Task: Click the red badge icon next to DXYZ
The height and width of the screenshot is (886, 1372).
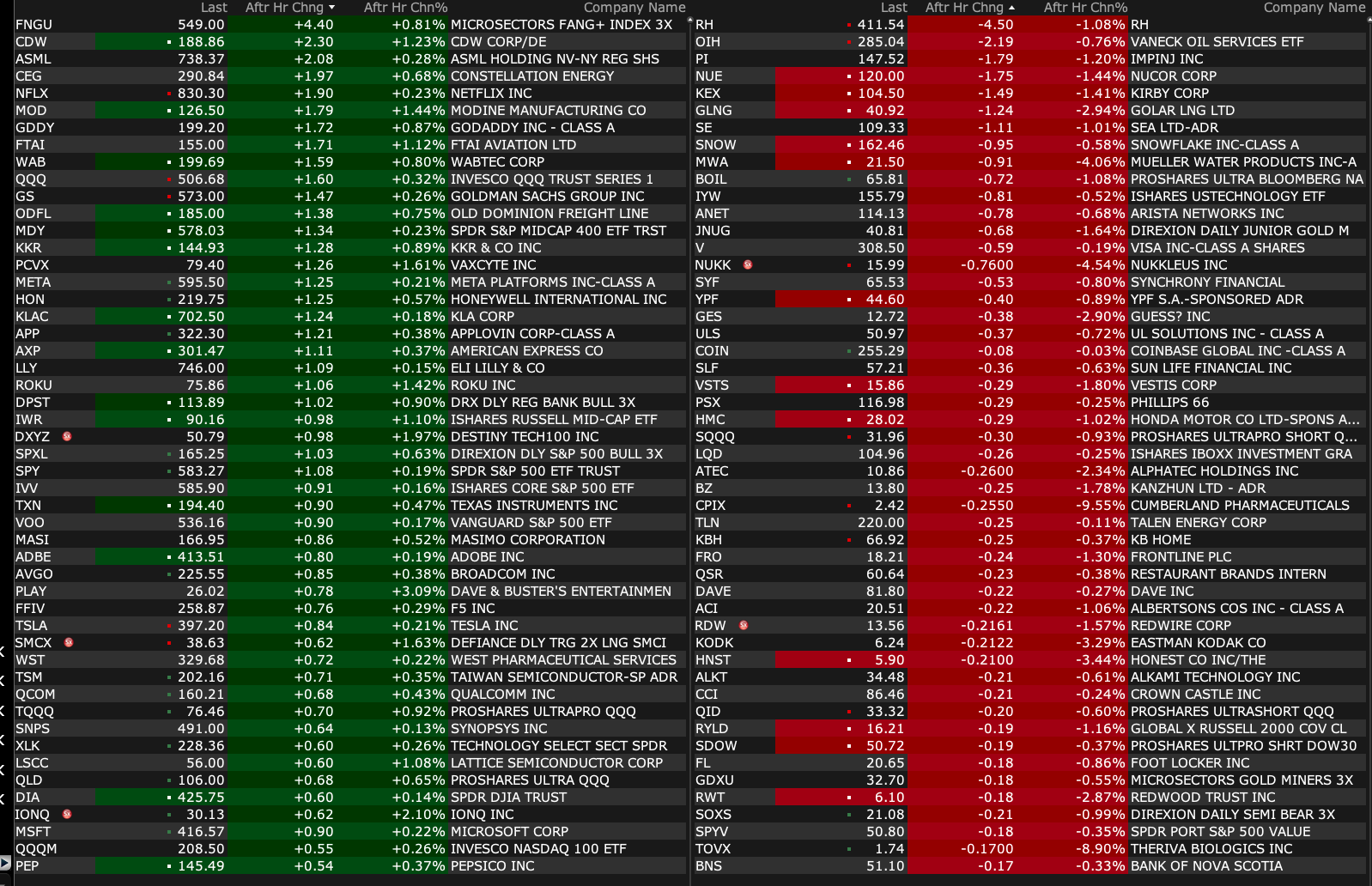Action: coord(67,436)
